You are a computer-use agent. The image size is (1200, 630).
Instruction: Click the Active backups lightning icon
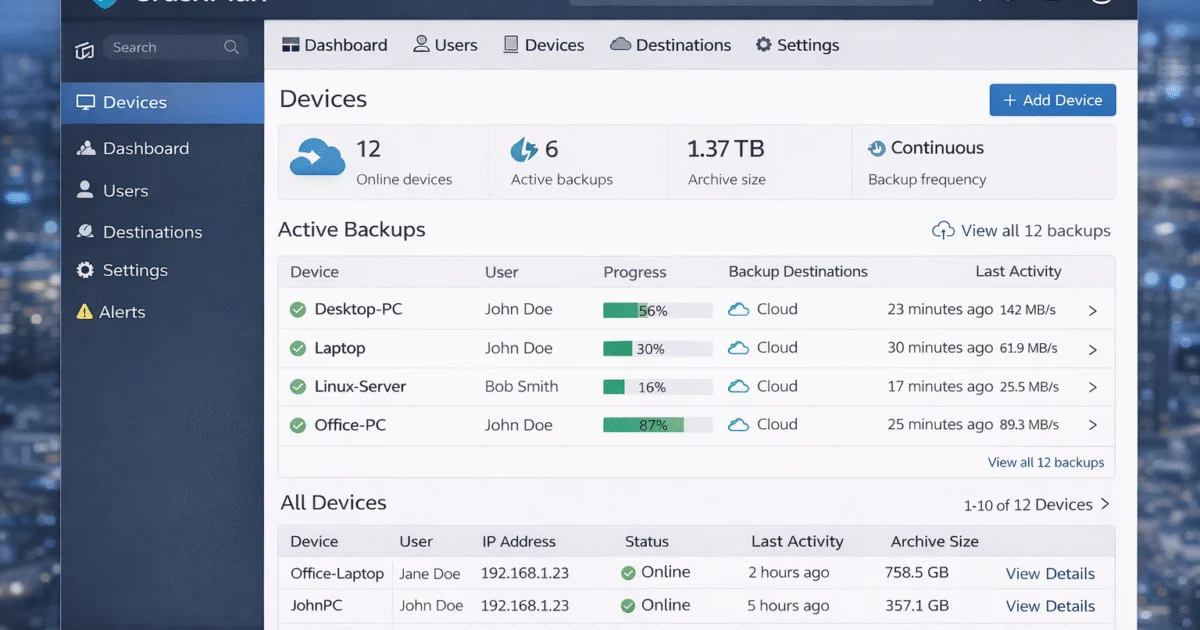coord(524,151)
